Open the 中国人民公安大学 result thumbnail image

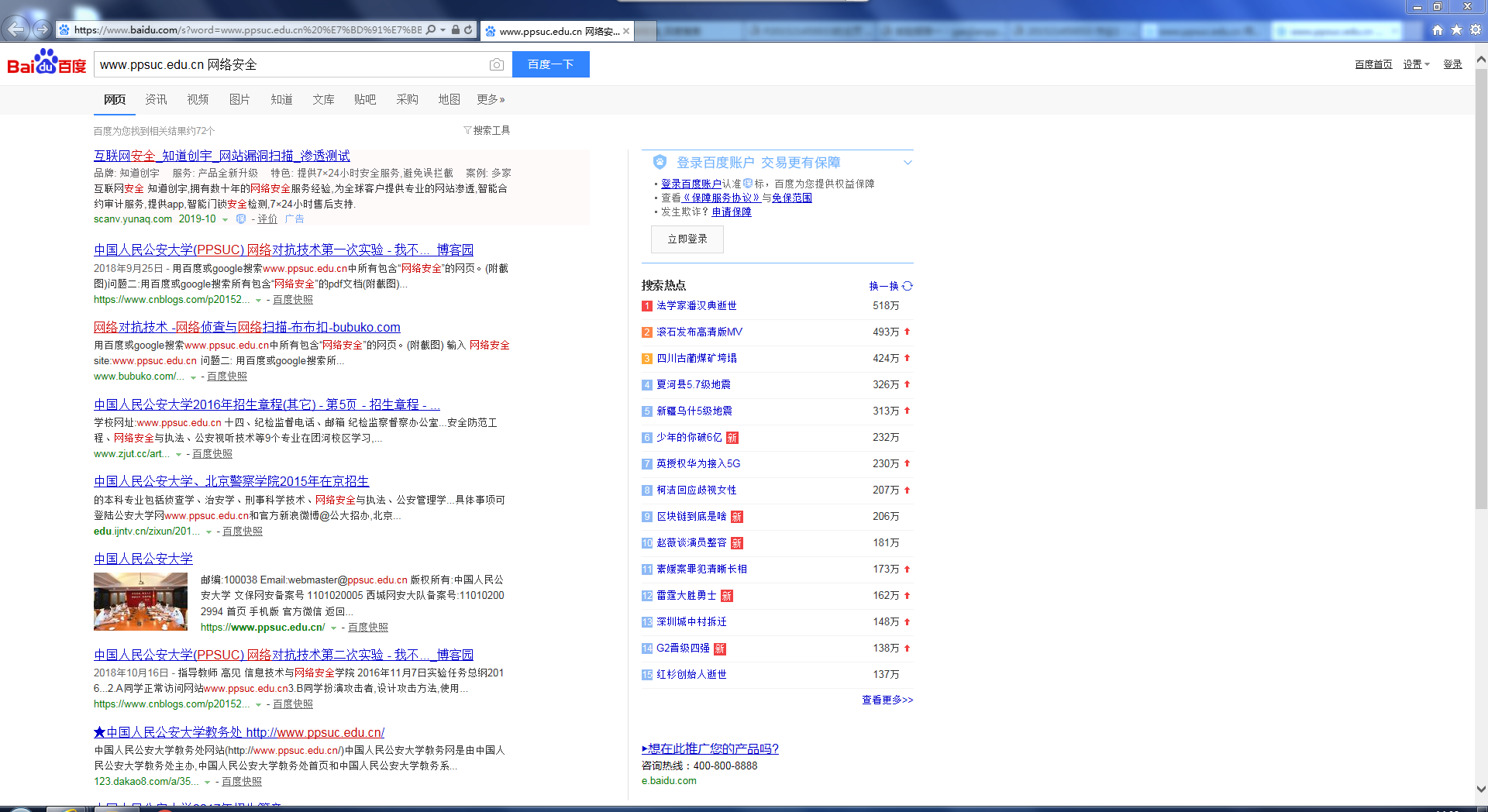point(140,601)
